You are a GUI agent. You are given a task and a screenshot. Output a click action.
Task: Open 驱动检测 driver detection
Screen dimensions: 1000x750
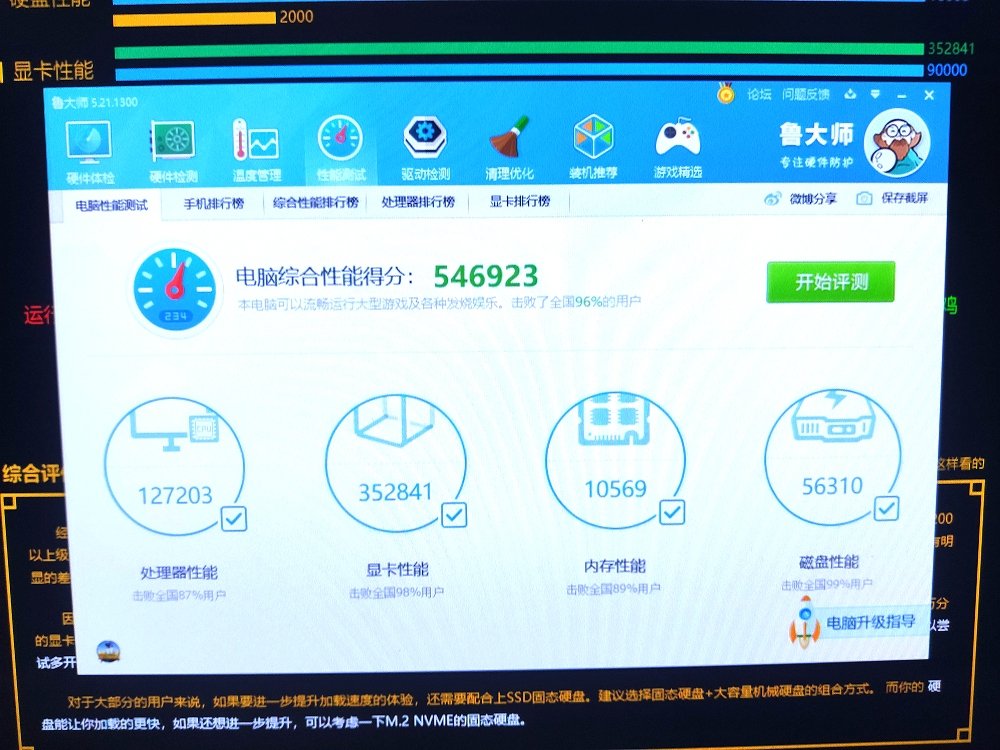pyautogui.click(x=425, y=148)
